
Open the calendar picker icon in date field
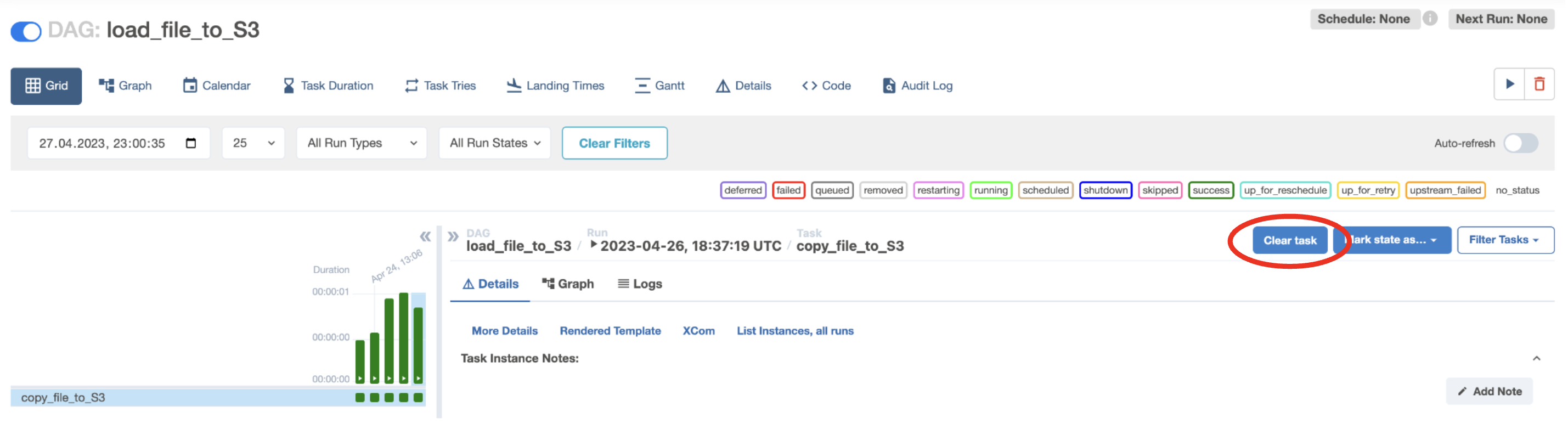190,143
